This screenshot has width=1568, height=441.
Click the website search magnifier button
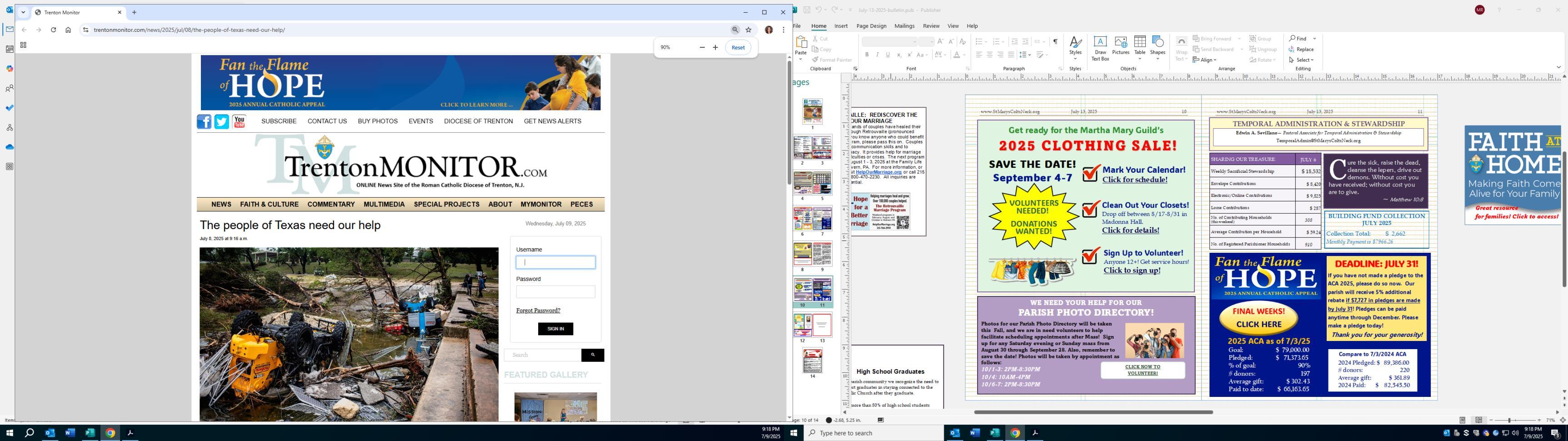point(592,355)
